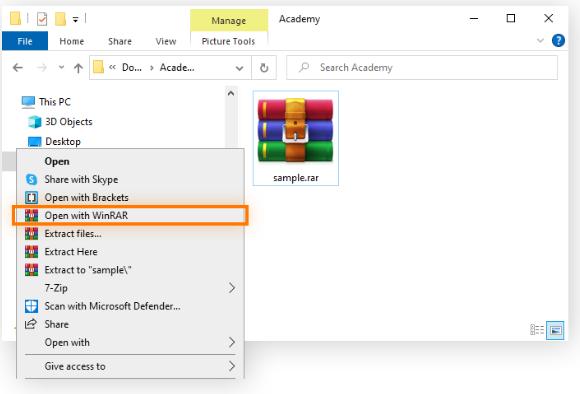Open the File ribbon tab

tap(25, 41)
